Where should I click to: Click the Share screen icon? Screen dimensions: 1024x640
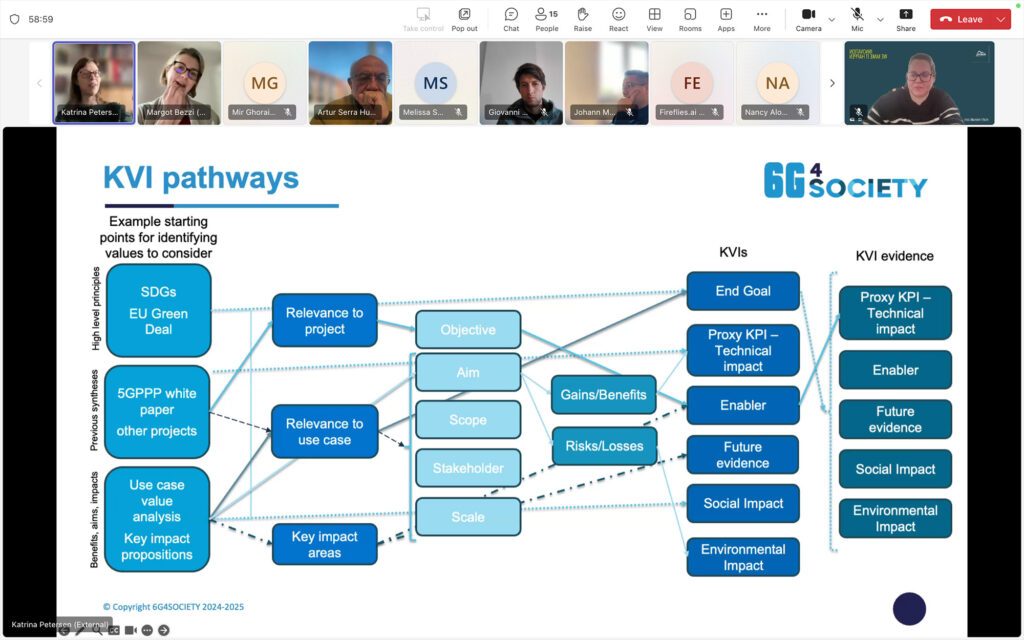905,19
